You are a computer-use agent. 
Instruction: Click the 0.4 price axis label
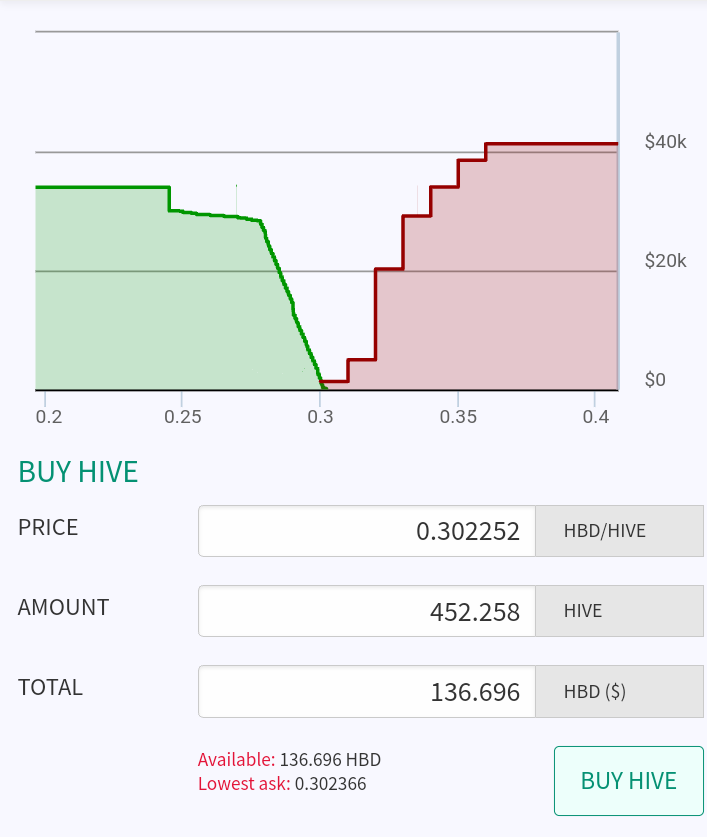(x=596, y=417)
